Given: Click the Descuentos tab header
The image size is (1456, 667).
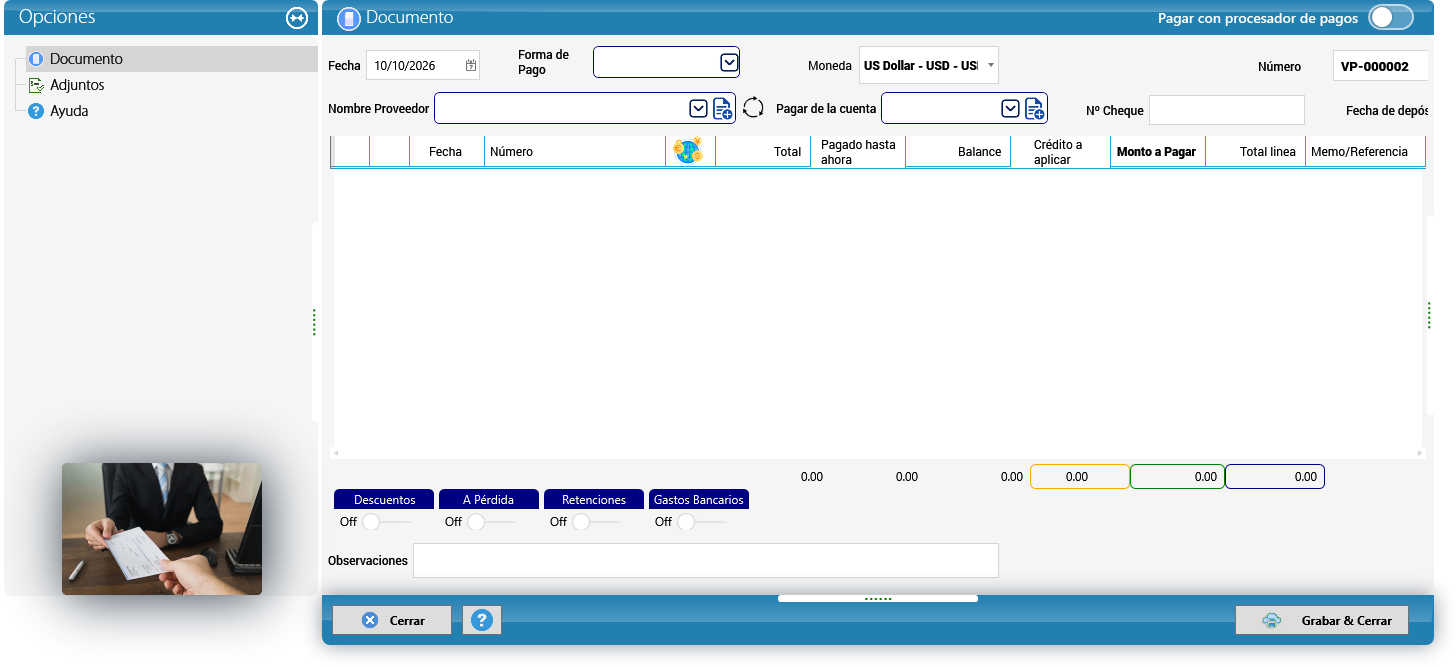Looking at the screenshot, I should [384, 499].
